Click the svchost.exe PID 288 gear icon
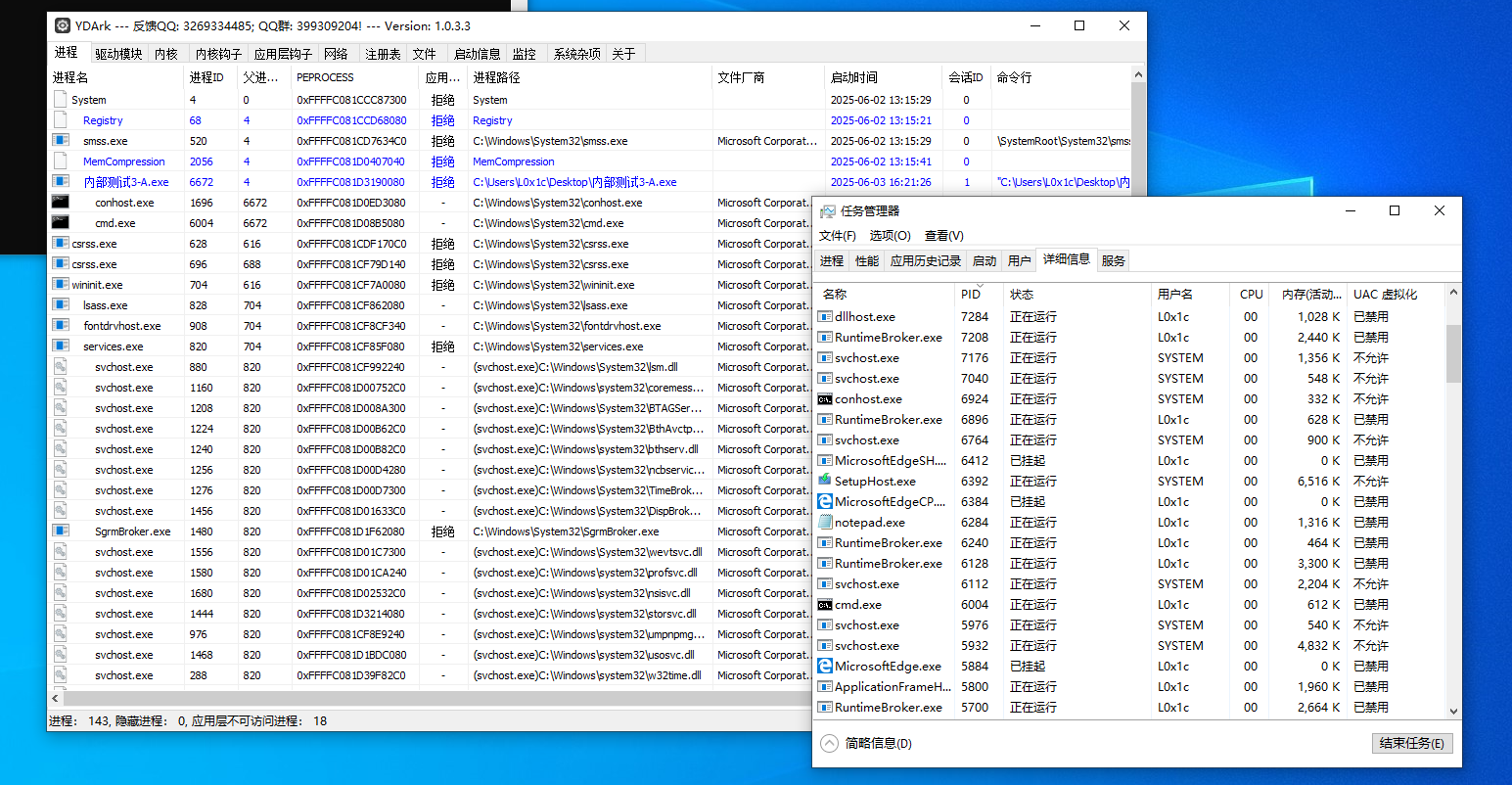Viewport: 1512px width, 785px height. point(61,675)
